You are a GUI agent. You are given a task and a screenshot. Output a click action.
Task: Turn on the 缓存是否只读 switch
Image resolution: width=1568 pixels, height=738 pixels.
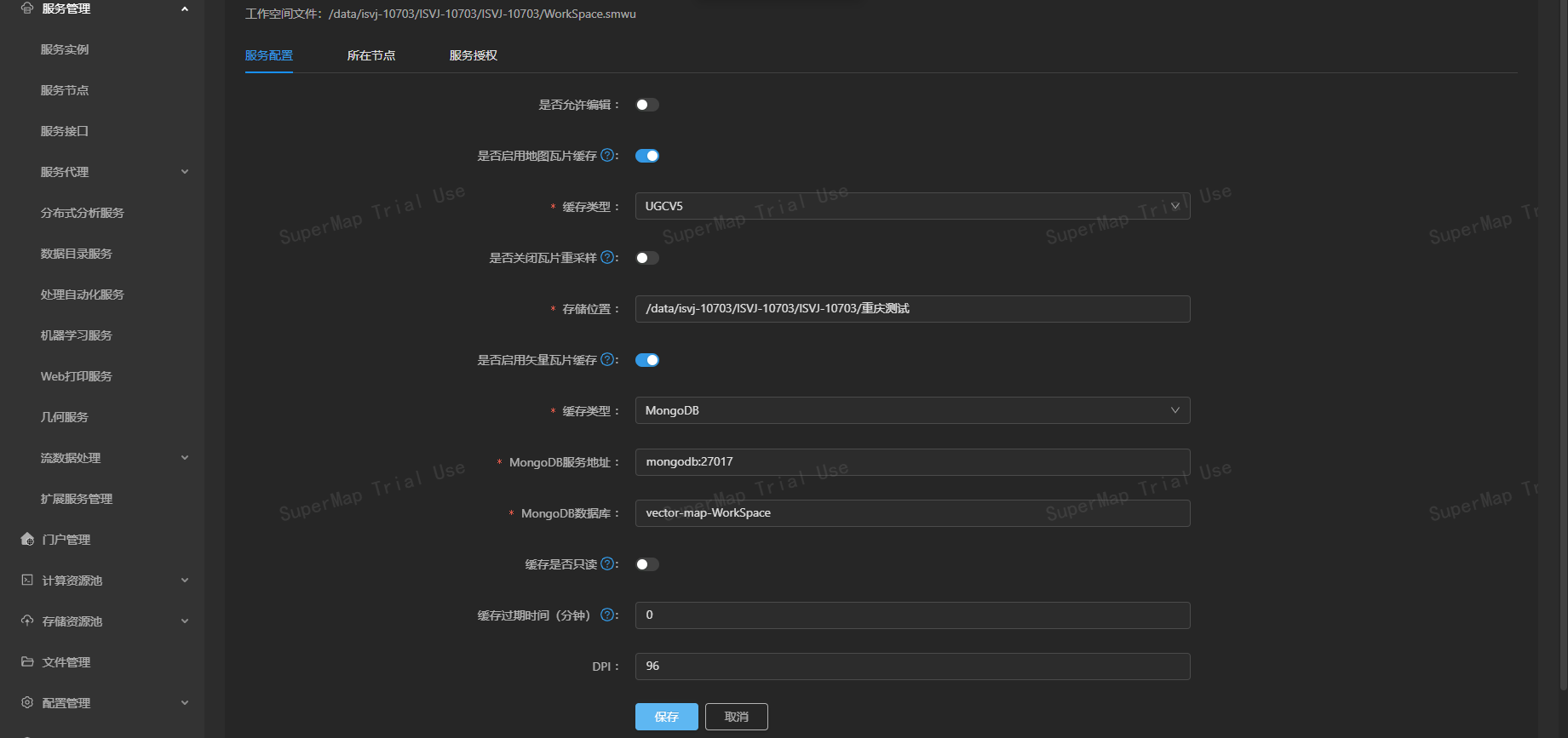647,564
